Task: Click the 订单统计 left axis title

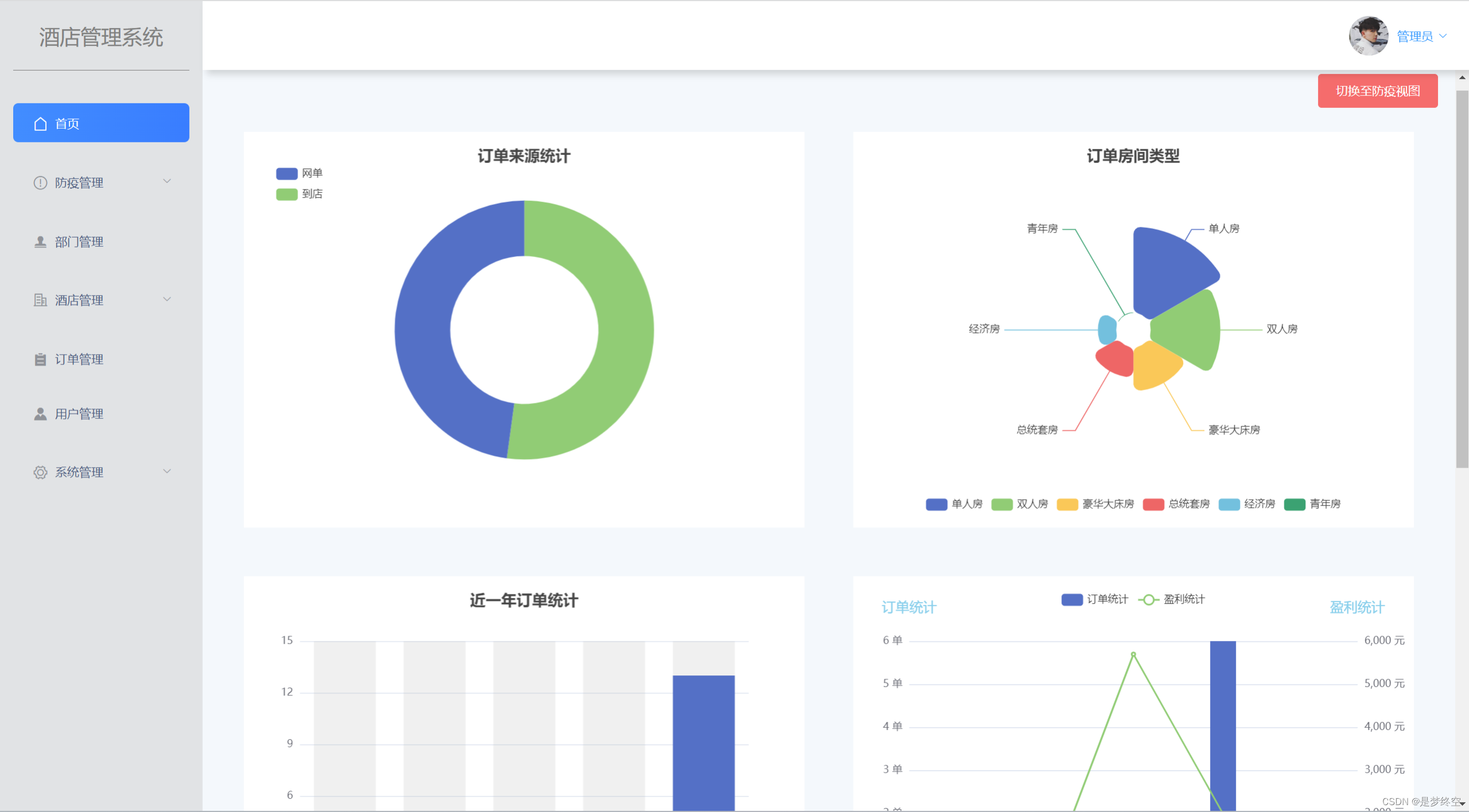Action: (909, 607)
